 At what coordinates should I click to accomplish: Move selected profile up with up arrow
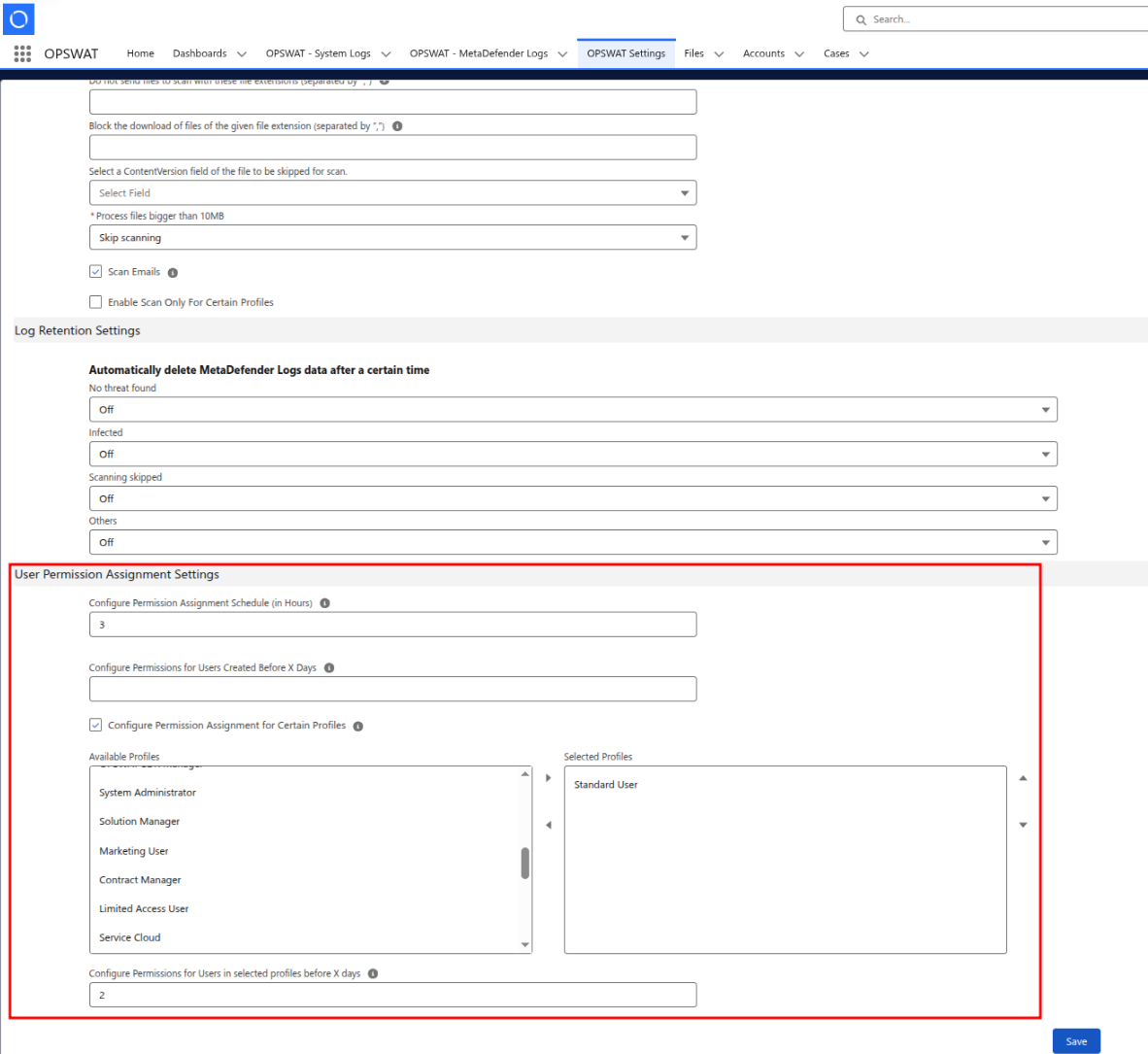coord(1023,778)
